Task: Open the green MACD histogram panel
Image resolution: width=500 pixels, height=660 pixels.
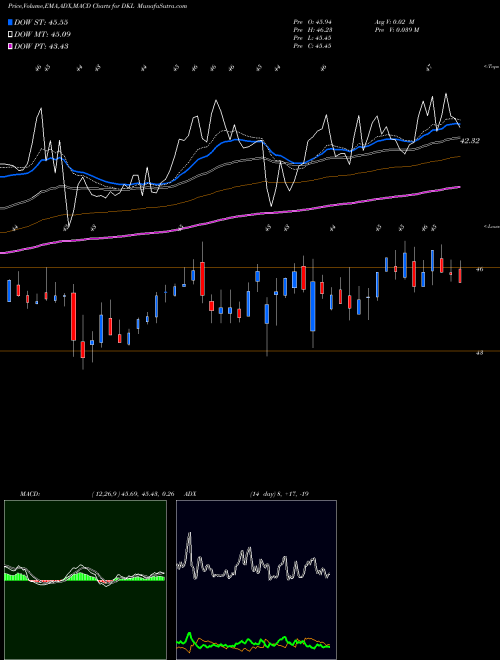Action: coord(85,580)
